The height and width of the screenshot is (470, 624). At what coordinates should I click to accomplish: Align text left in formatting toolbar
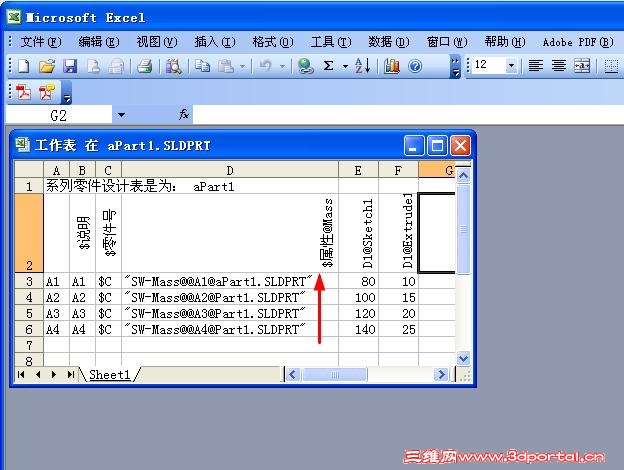click(536, 66)
